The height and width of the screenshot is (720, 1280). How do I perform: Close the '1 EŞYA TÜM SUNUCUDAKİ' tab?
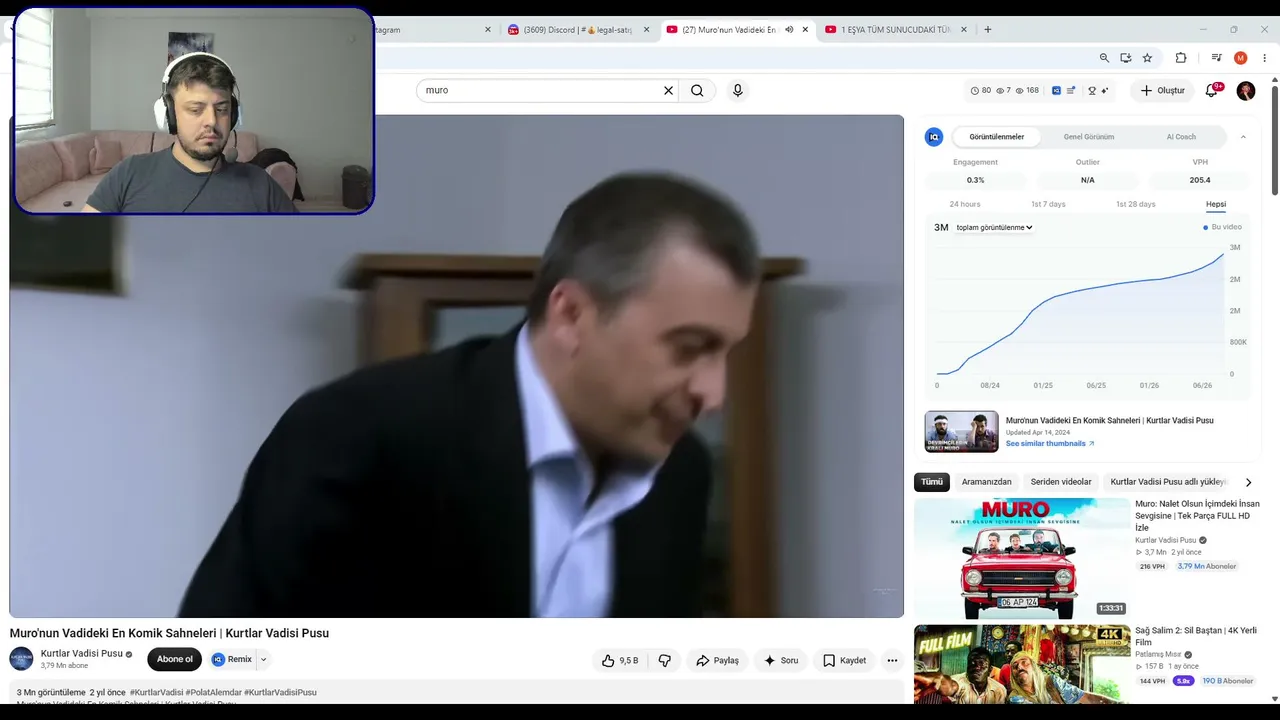pyautogui.click(x=965, y=30)
